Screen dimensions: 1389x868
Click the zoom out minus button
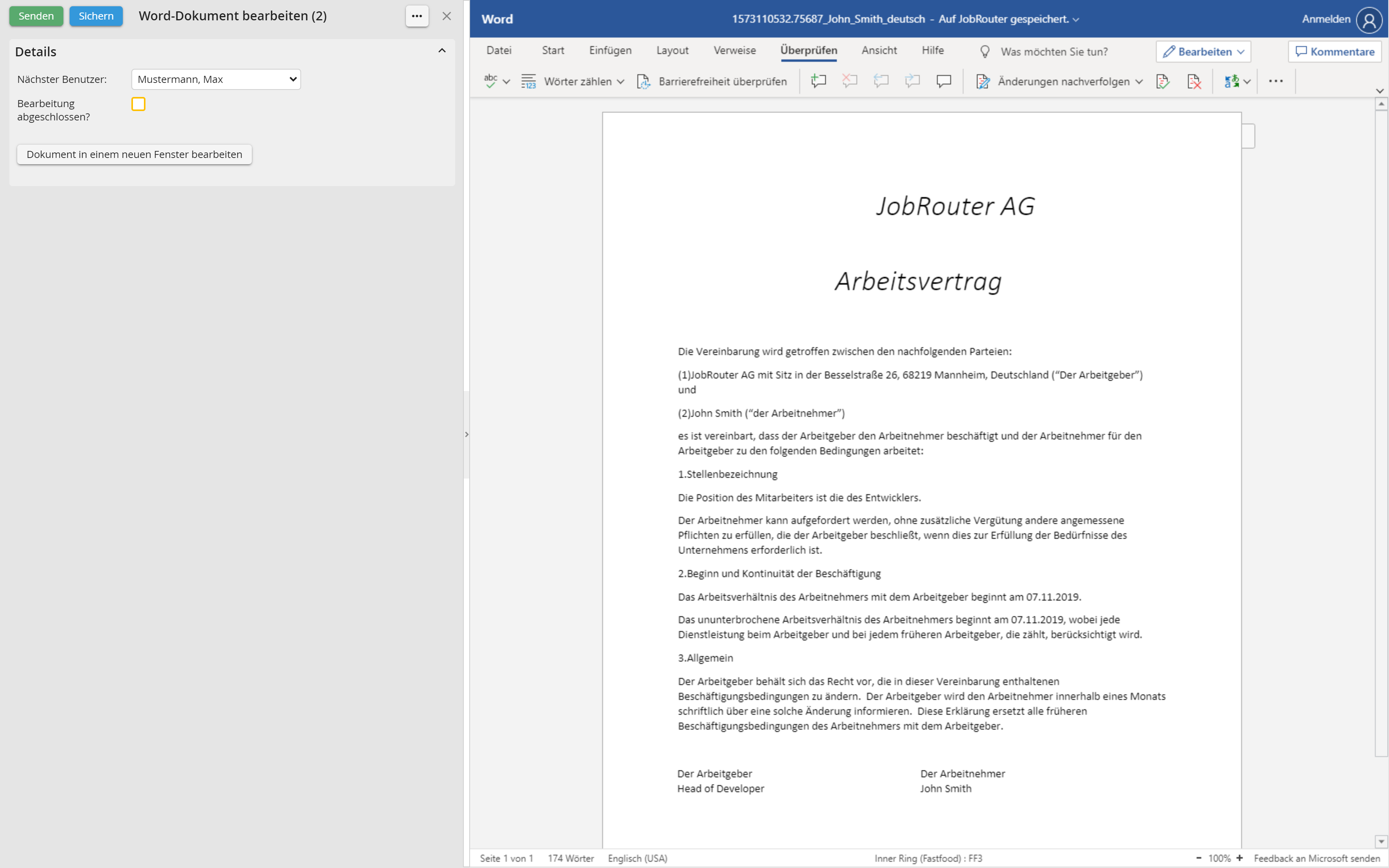[x=1199, y=858]
